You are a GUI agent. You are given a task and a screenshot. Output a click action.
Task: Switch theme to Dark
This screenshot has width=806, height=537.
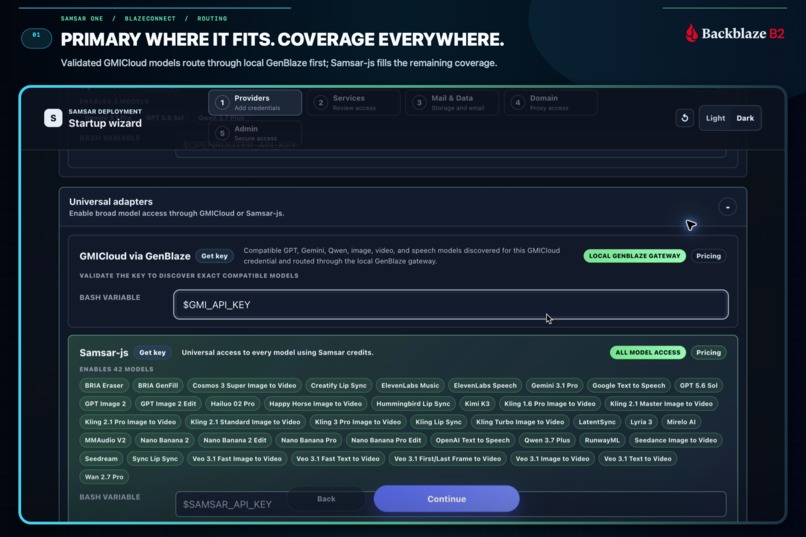pyautogui.click(x=745, y=118)
